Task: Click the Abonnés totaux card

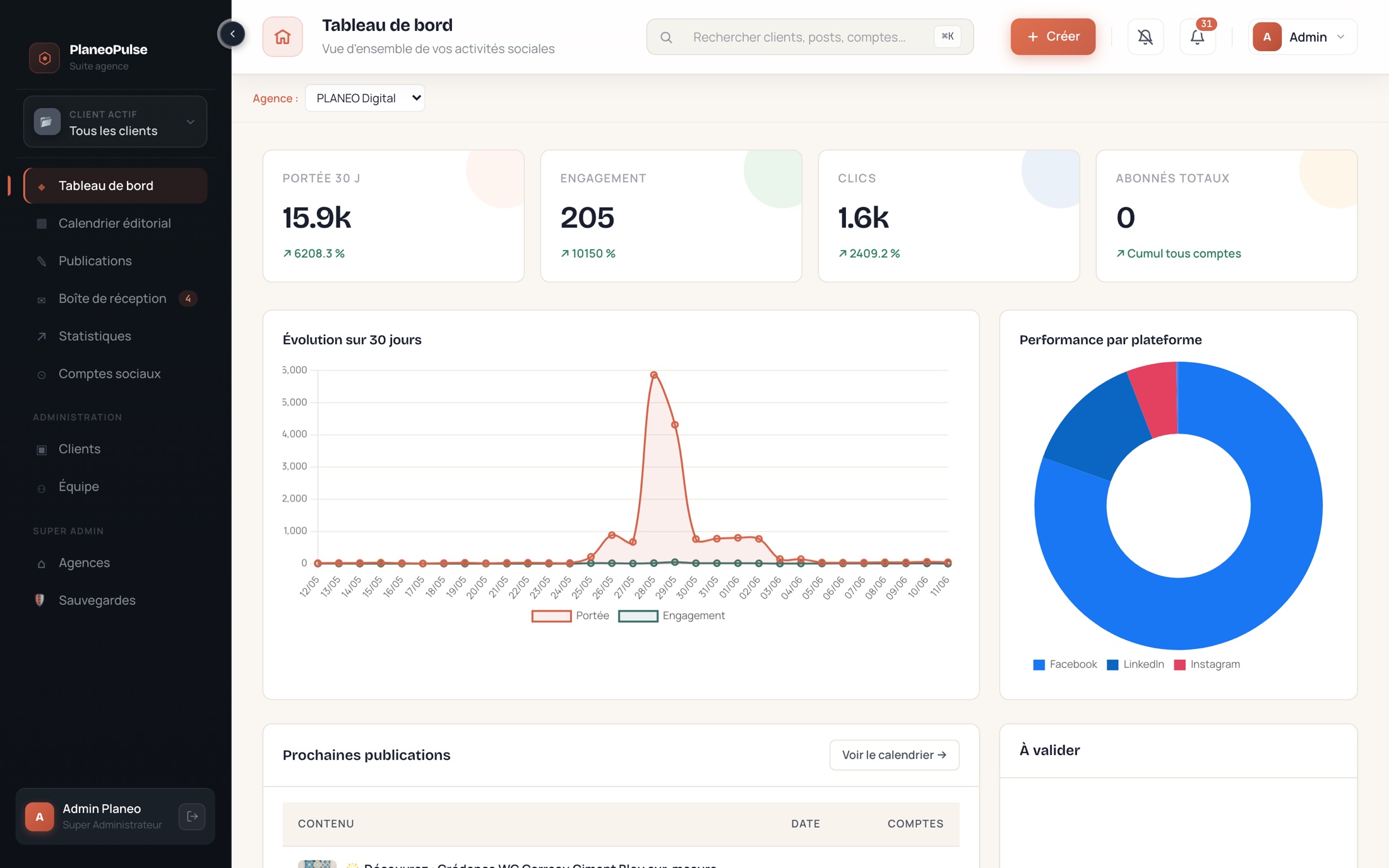Action: [1227, 216]
